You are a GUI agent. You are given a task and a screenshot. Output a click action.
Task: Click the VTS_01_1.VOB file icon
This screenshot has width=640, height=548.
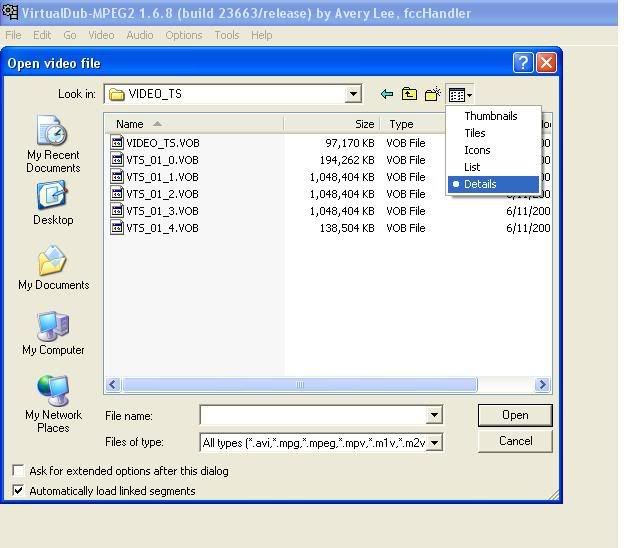point(117,177)
